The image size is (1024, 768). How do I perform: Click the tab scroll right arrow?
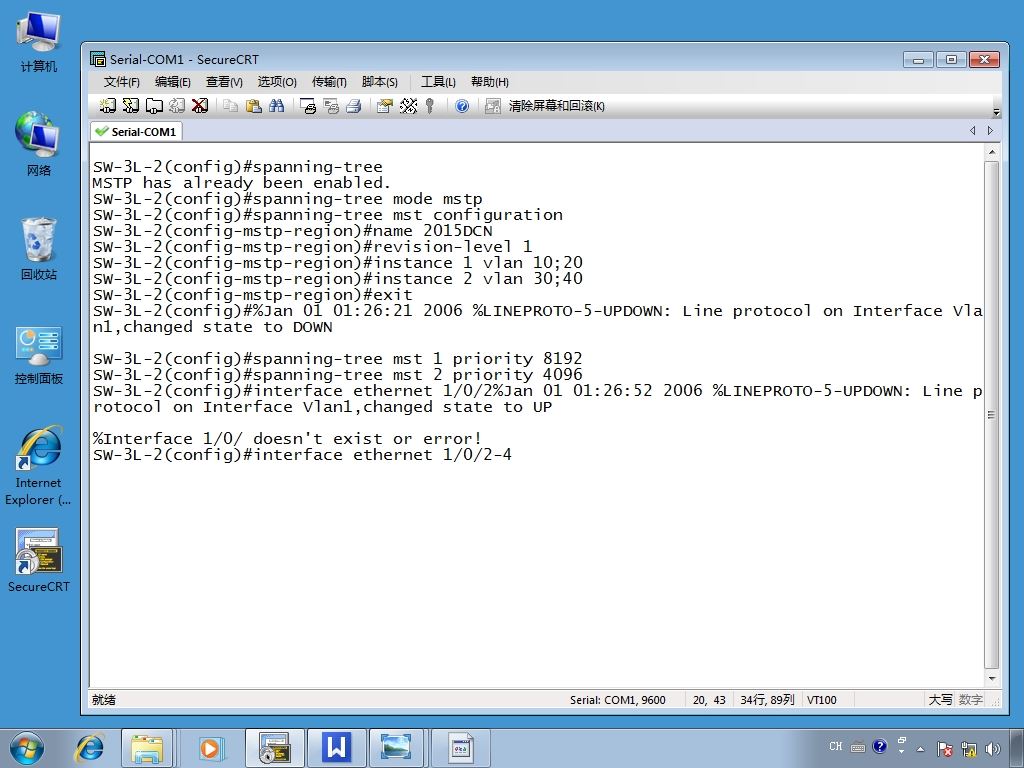tap(990, 131)
